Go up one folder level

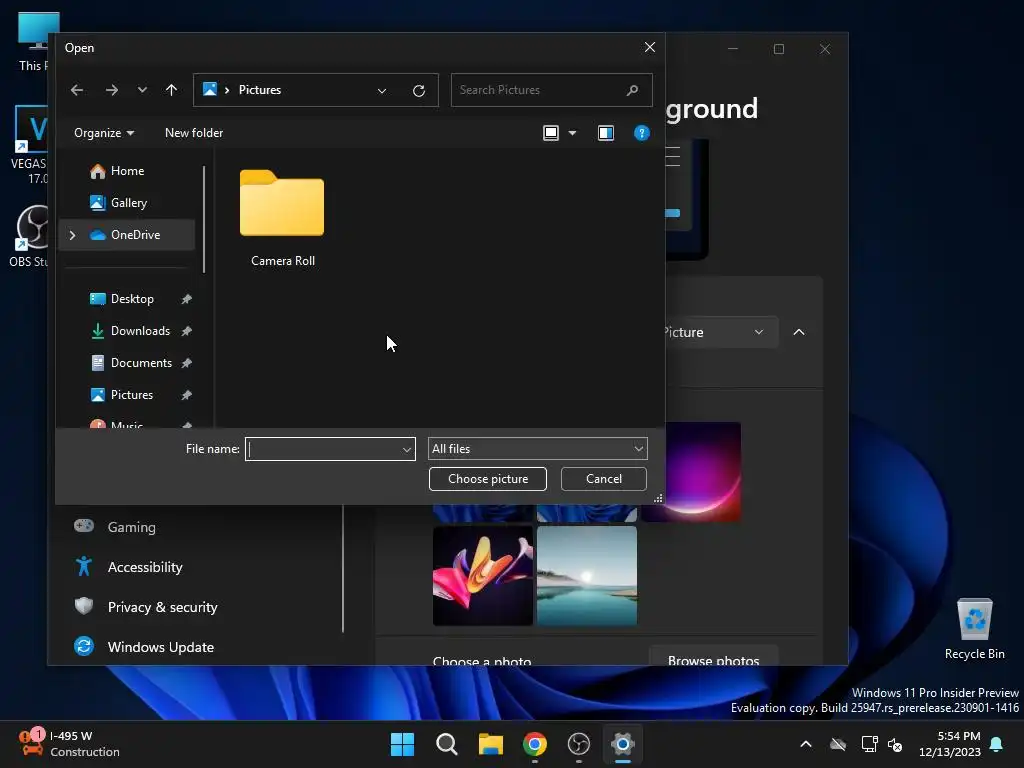pyautogui.click(x=171, y=90)
